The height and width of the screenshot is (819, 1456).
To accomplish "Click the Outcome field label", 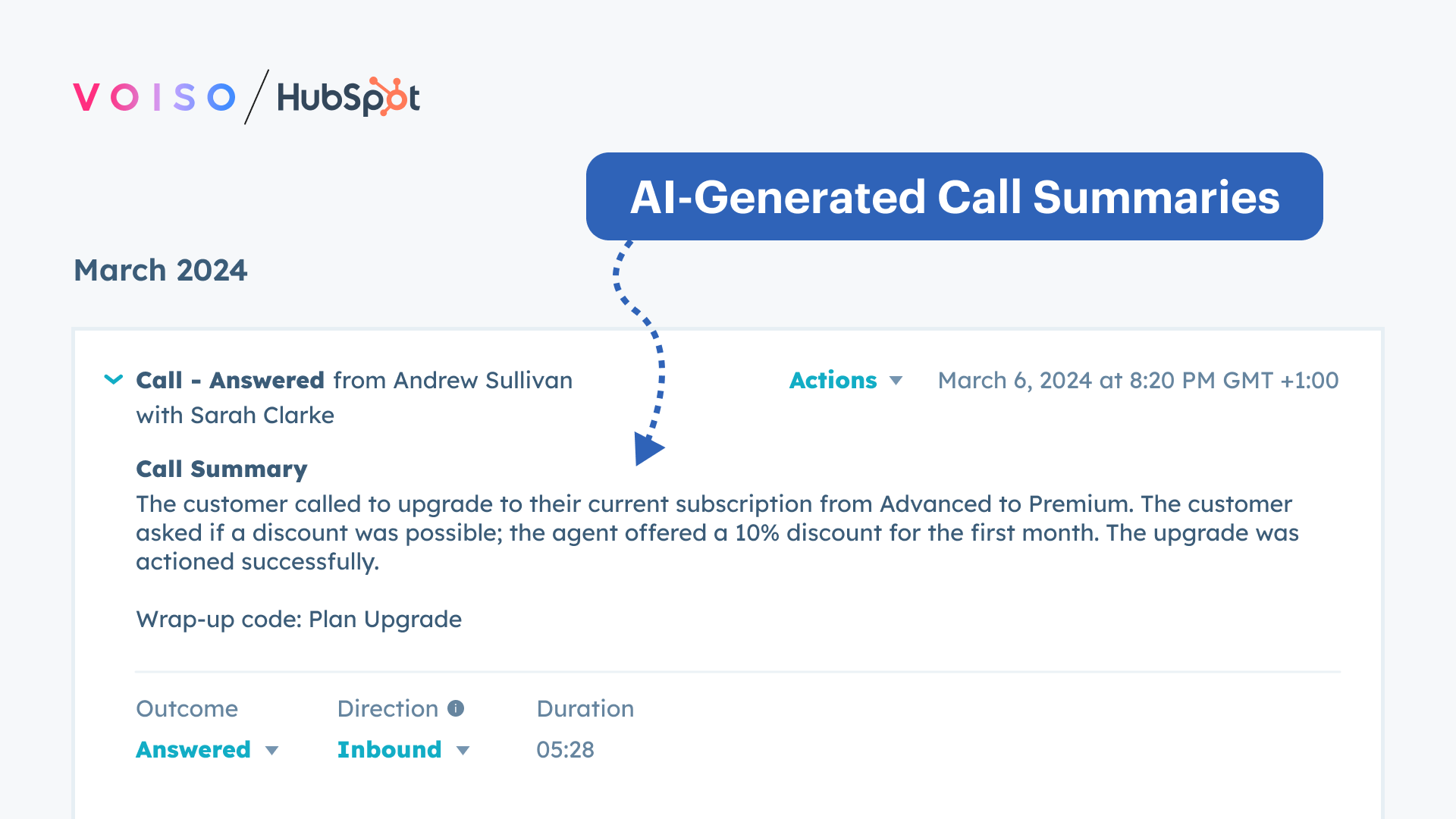I will tap(187, 708).
